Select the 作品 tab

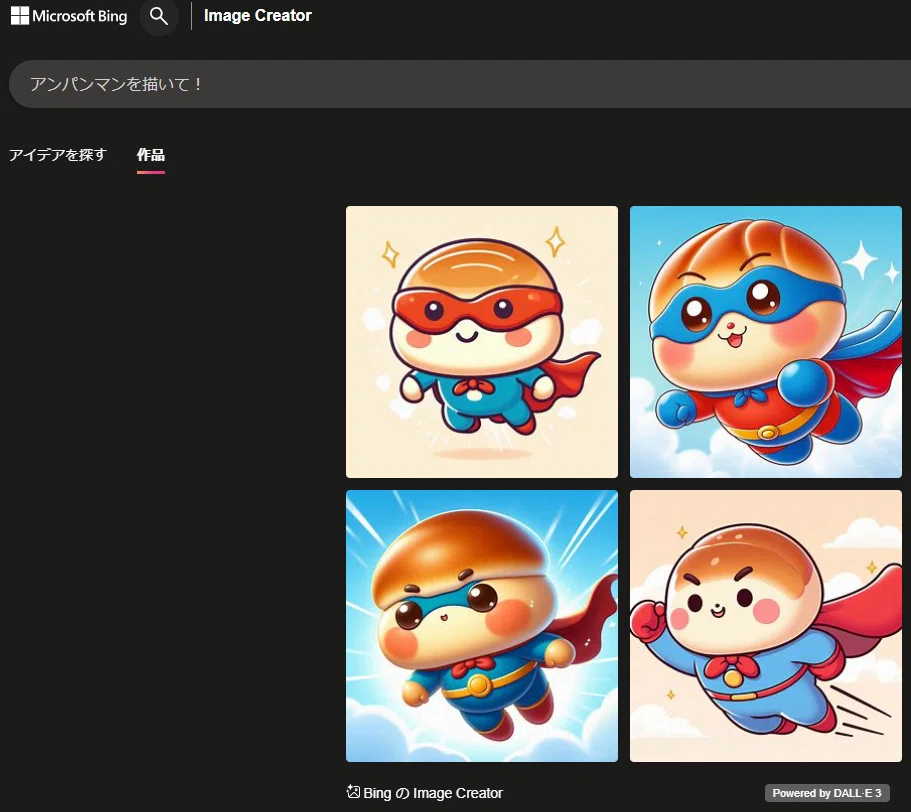(150, 155)
